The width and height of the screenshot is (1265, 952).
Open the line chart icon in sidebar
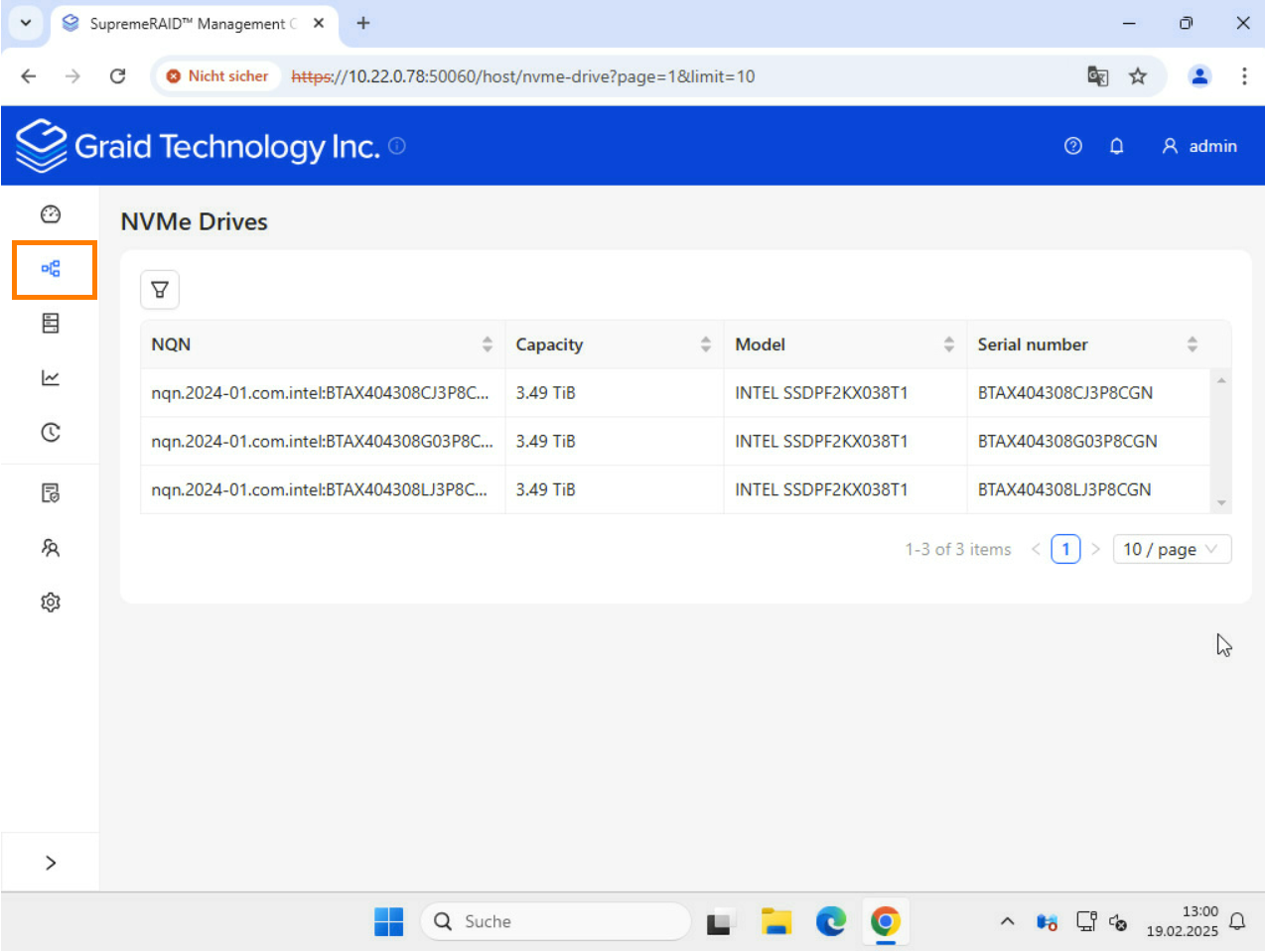[x=51, y=377]
